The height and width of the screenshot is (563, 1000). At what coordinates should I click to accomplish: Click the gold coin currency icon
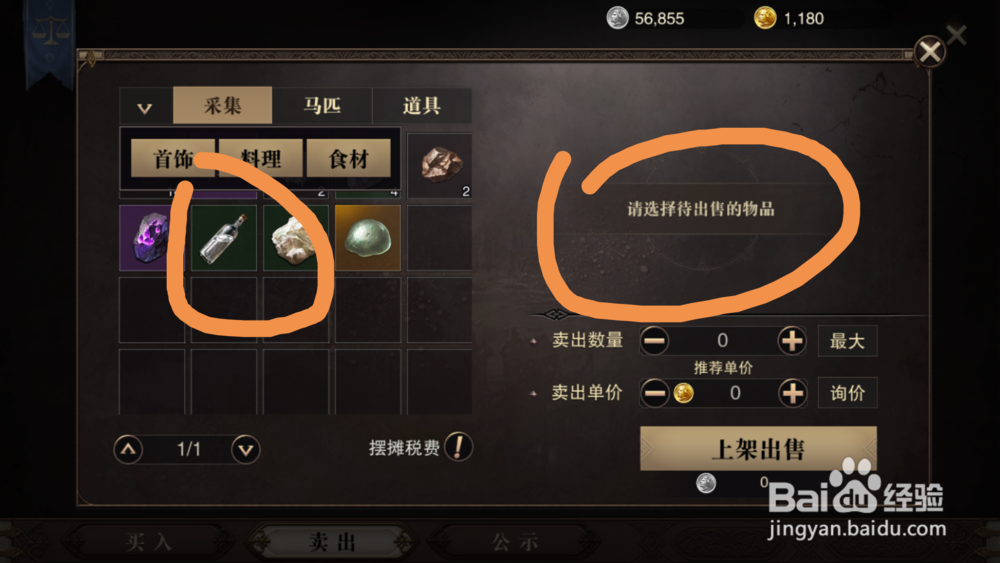point(765,18)
